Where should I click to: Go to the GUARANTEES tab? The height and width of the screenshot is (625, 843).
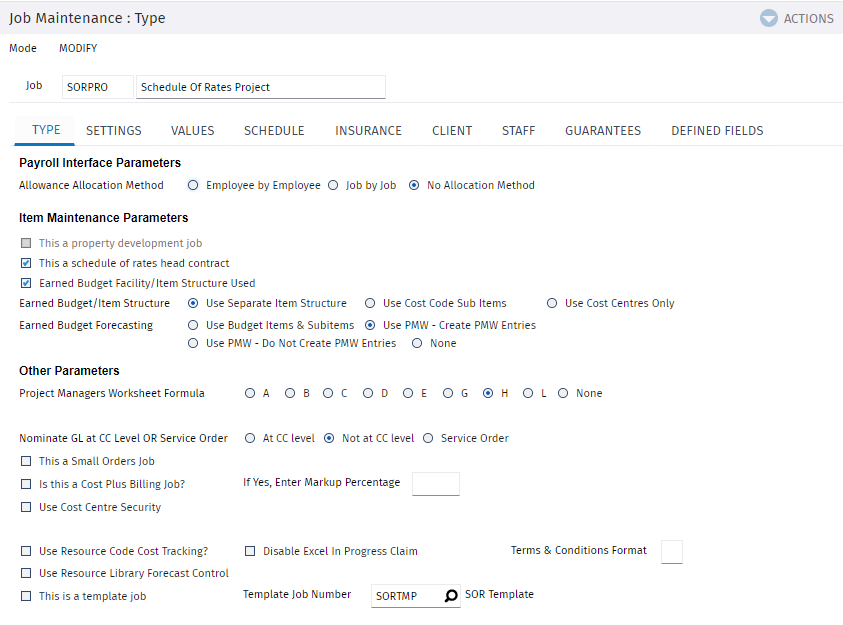point(603,131)
